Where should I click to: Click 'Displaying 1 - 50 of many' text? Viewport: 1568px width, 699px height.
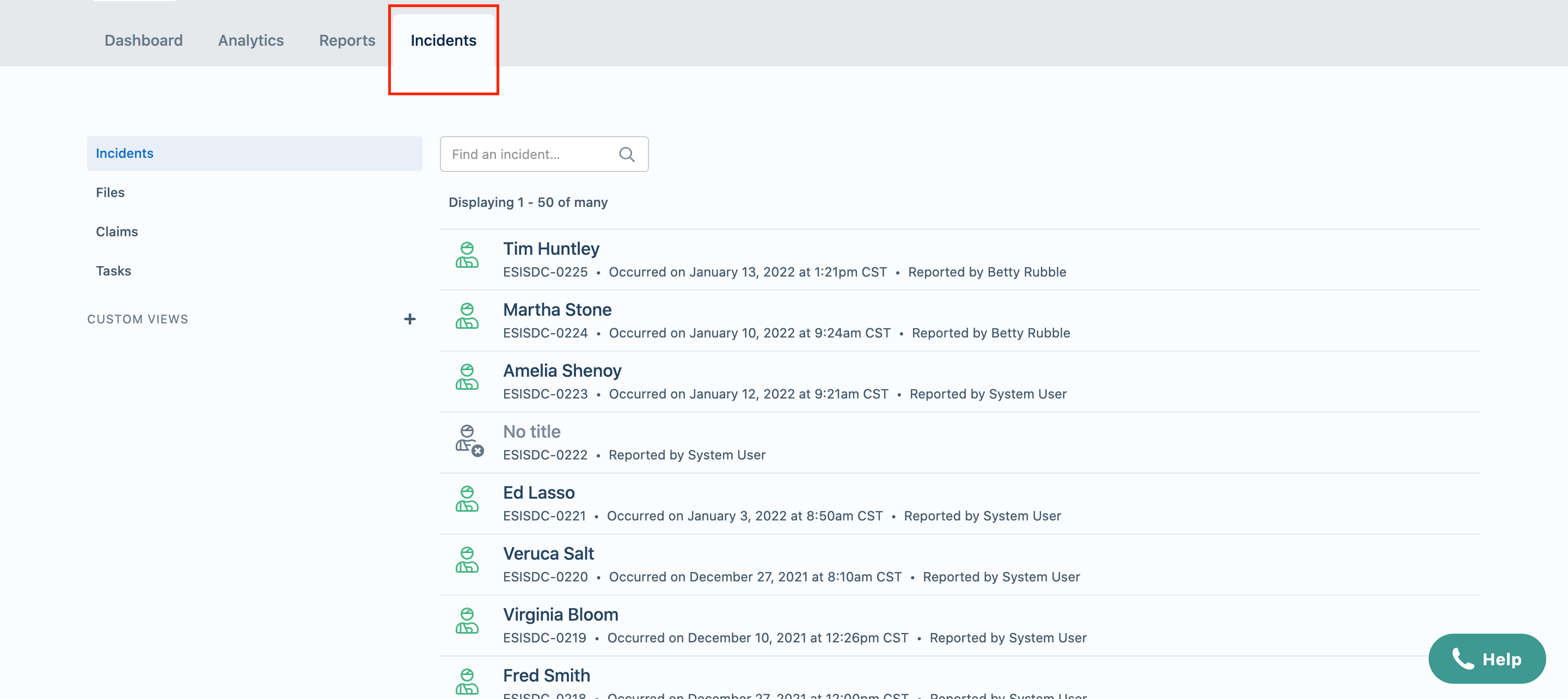(x=528, y=202)
